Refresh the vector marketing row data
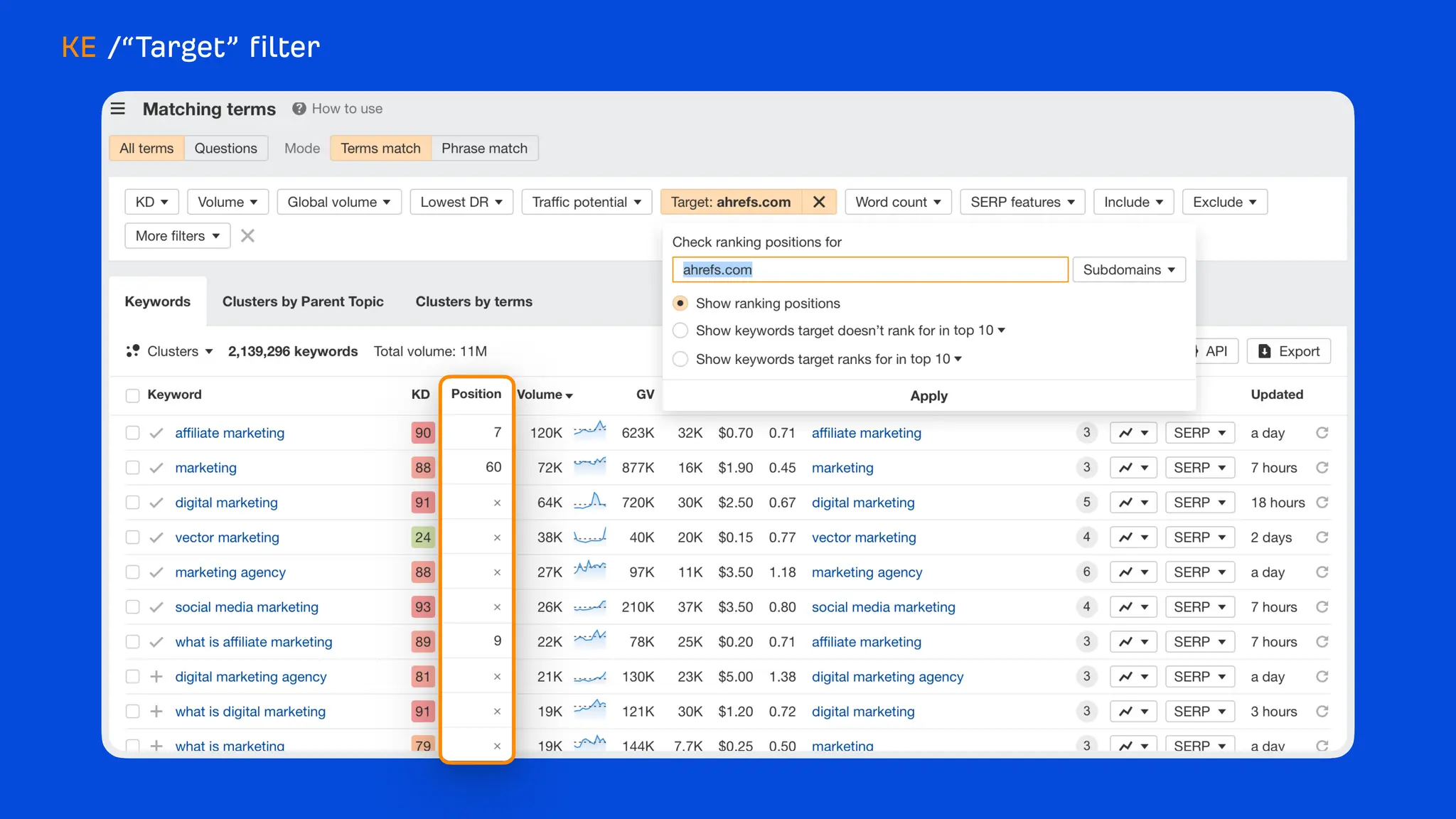 click(x=1322, y=537)
